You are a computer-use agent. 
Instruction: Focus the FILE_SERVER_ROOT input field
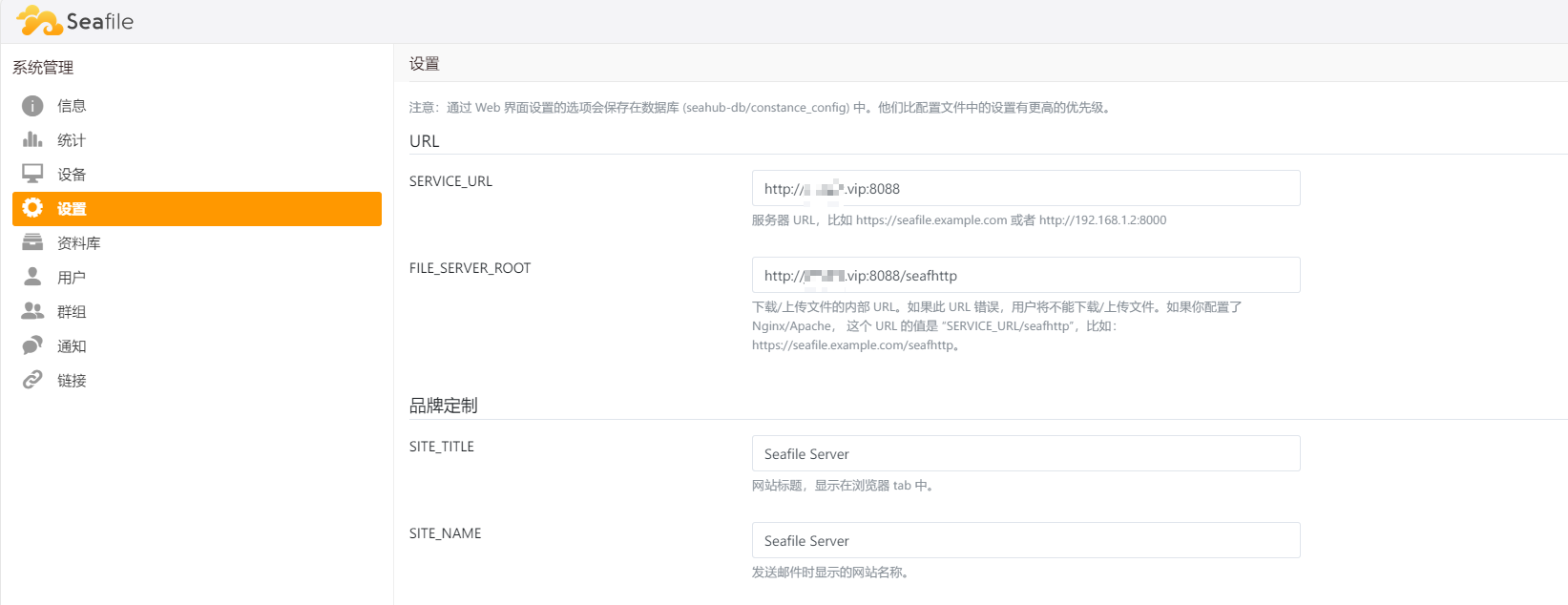pyautogui.click(x=1026, y=275)
